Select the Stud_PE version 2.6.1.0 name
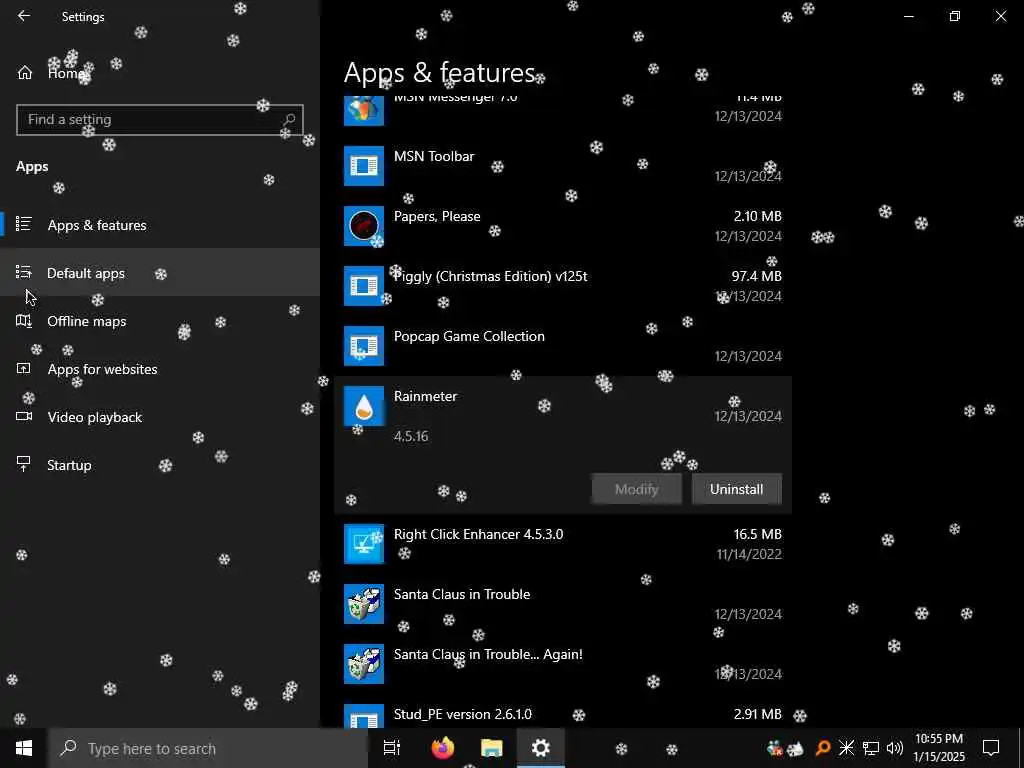The image size is (1024, 768). click(462, 714)
